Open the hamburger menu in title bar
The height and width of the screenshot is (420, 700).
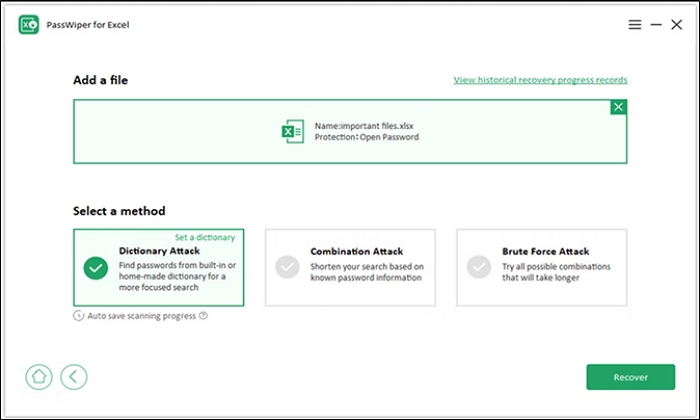click(x=634, y=24)
